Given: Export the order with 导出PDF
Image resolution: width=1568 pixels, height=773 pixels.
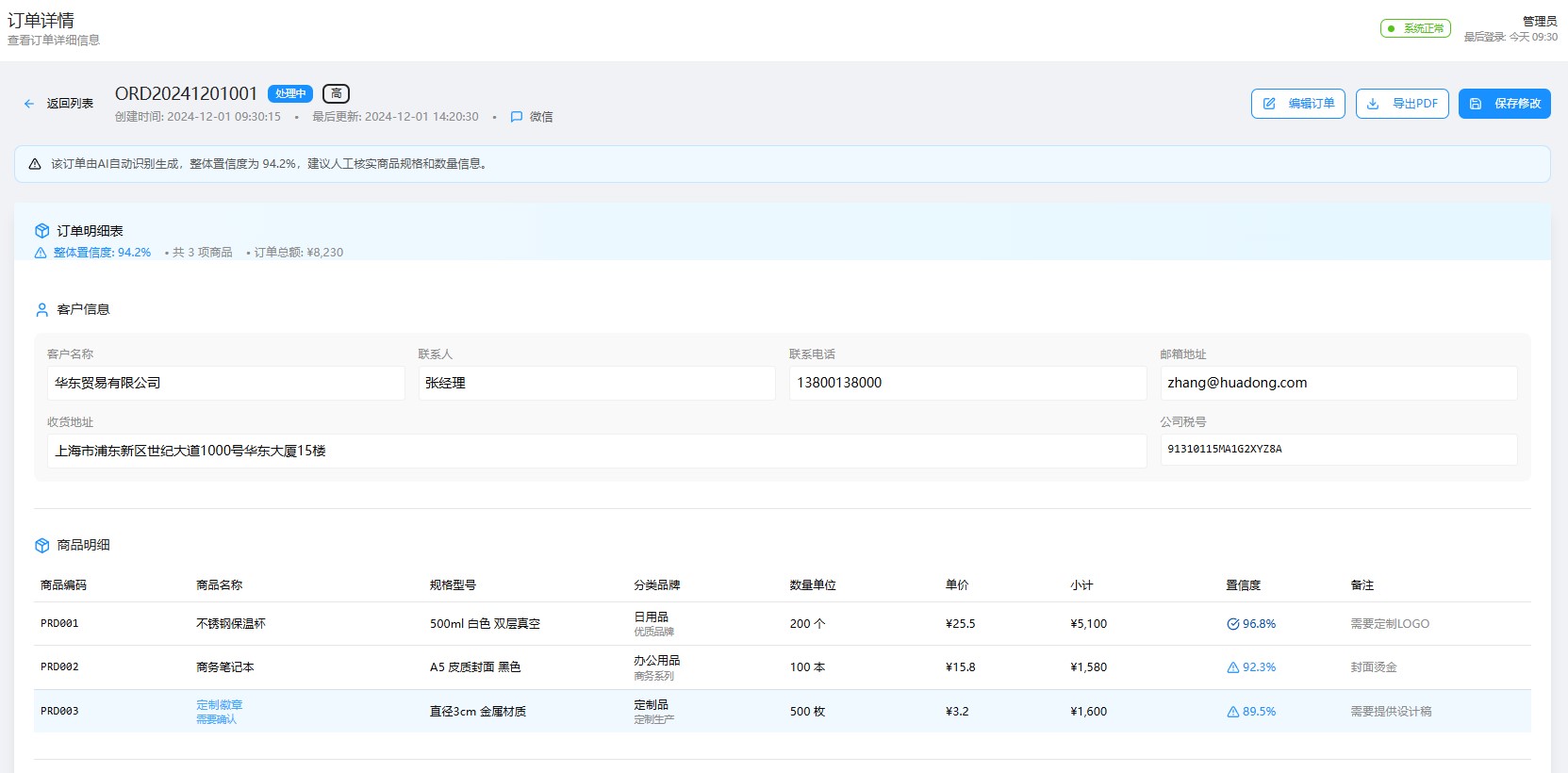Looking at the screenshot, I should (x=1402, y=104).
